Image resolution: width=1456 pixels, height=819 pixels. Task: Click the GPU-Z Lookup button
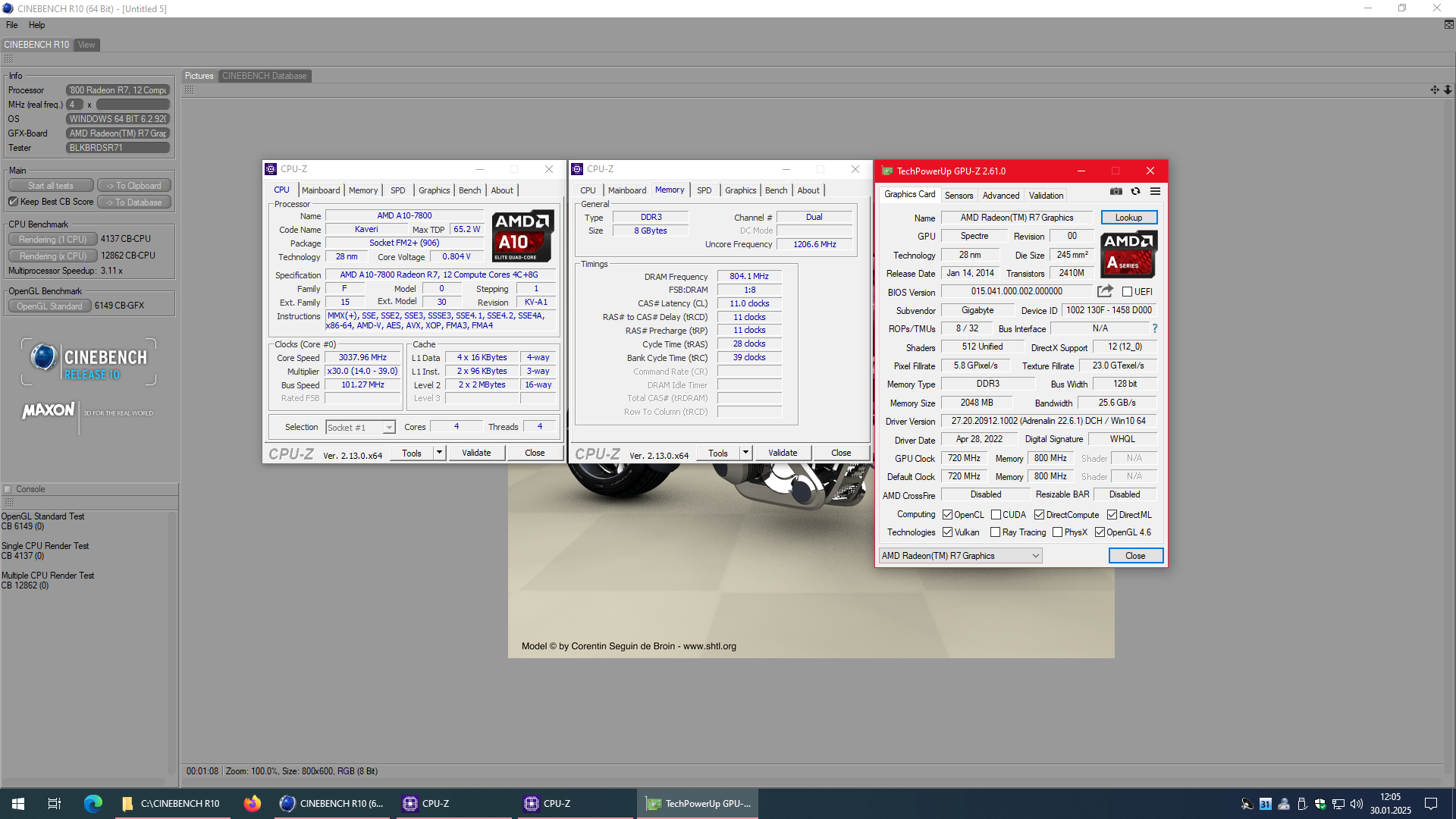click(1128, 218)
